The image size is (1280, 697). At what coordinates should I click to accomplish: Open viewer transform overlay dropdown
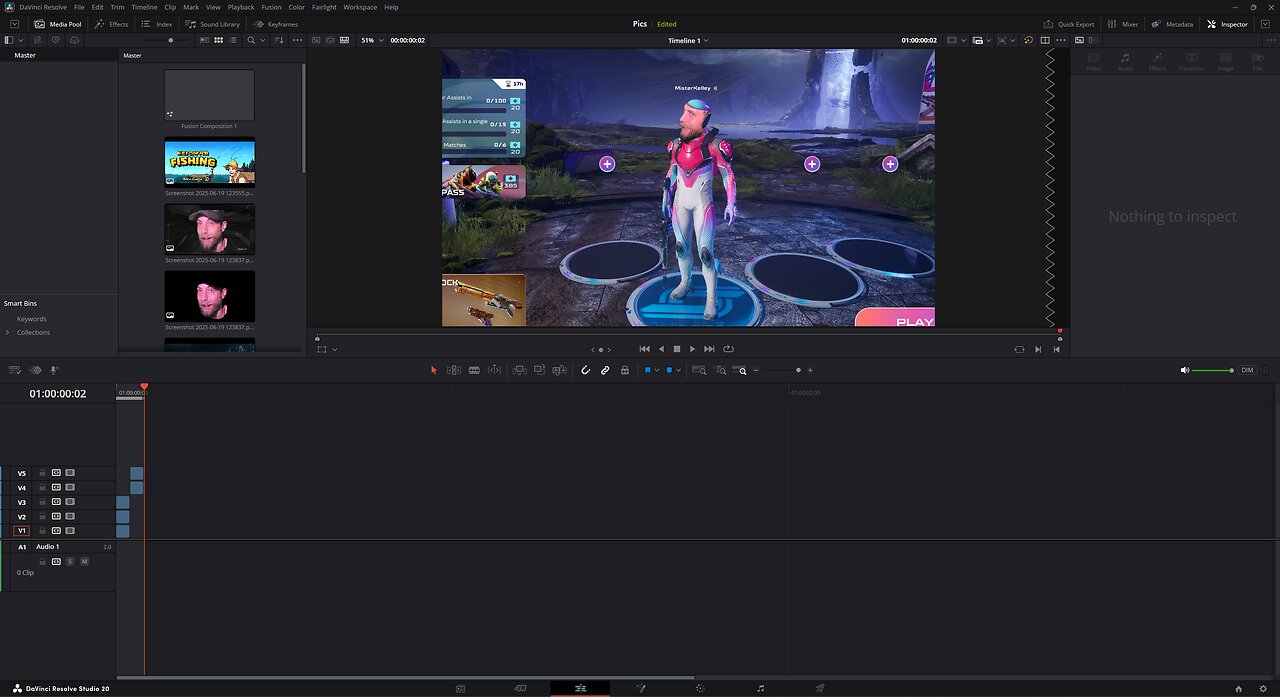334,349
